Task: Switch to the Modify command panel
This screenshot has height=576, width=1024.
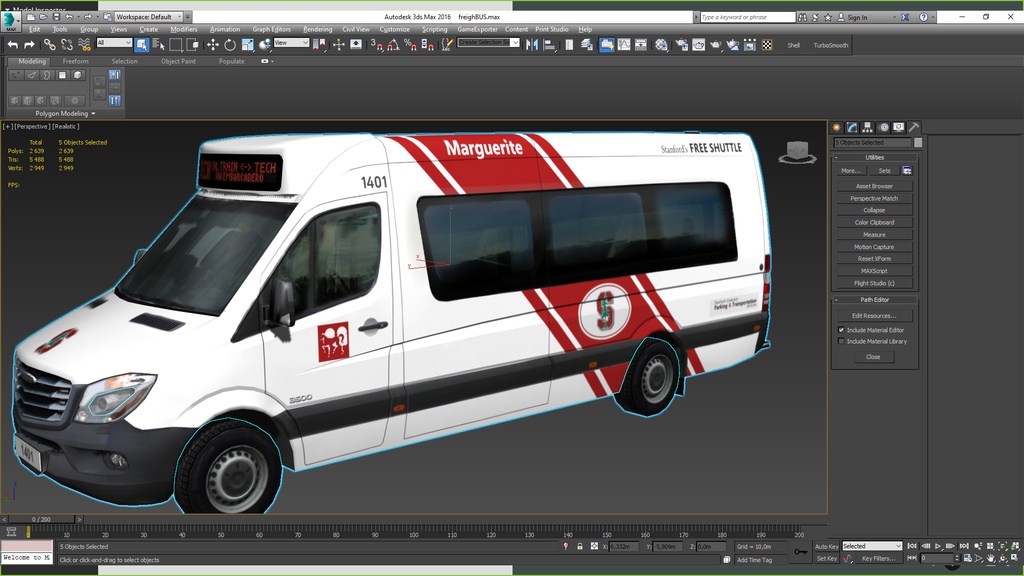Action: (852, 128)
